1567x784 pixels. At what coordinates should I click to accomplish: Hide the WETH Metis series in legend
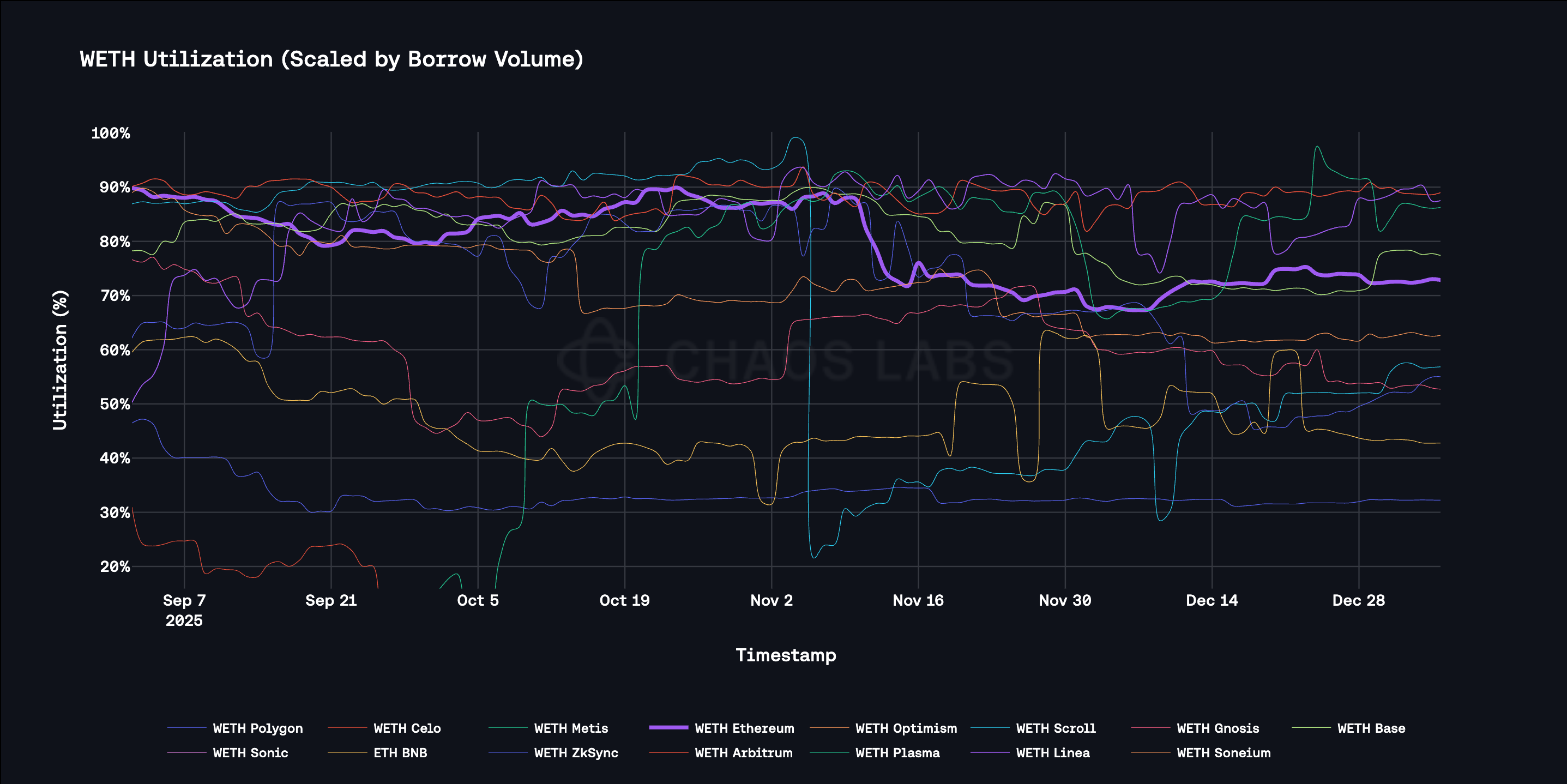coord(571,728)
